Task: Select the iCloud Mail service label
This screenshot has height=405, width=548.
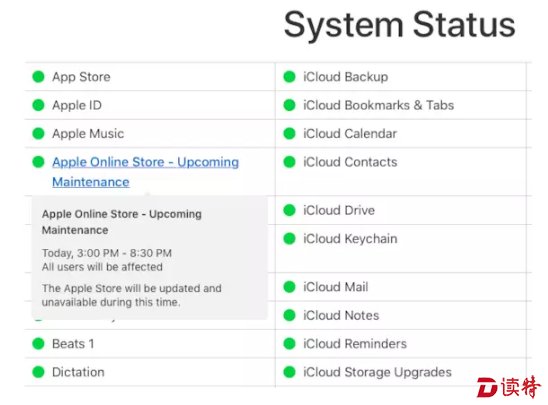Action: (x=336, y=287)
